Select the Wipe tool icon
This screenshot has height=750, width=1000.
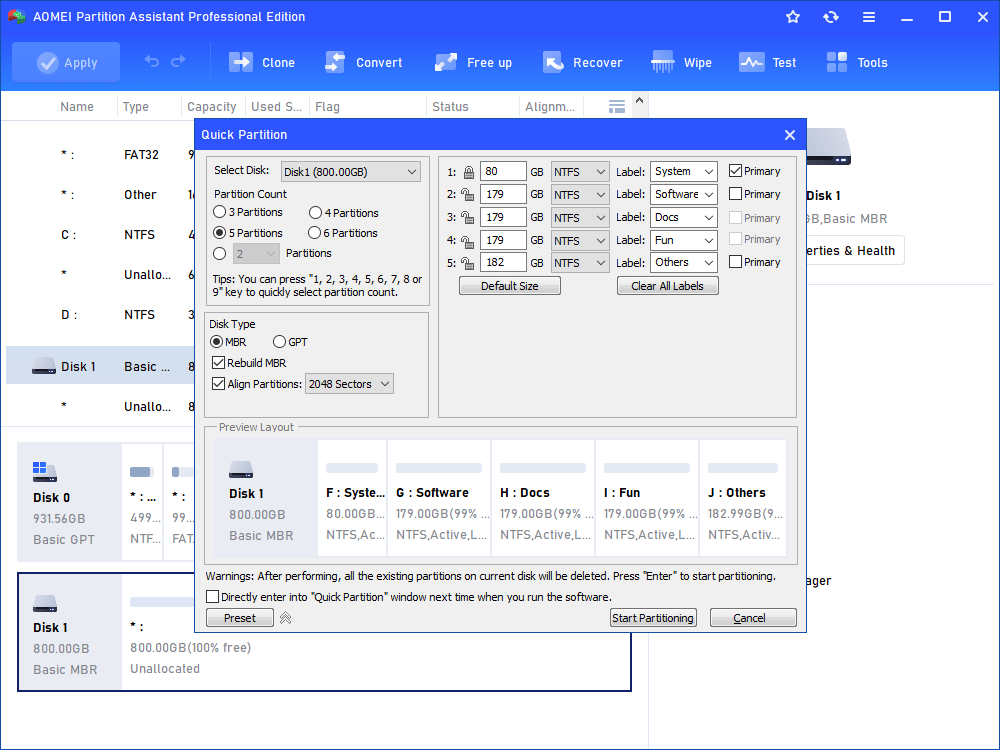click(663, 62)
